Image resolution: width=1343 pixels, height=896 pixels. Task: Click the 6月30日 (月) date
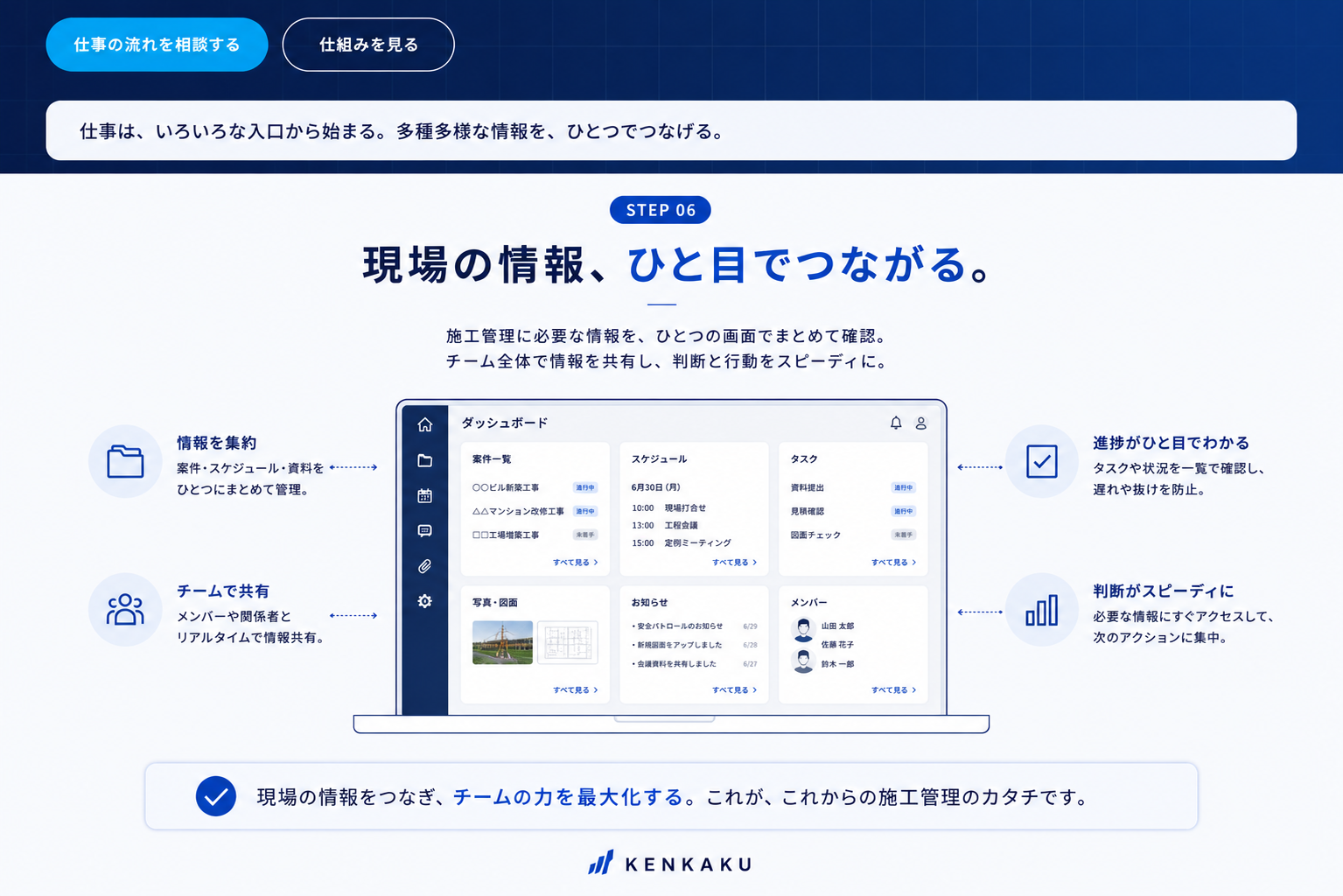tap(655, 487)
